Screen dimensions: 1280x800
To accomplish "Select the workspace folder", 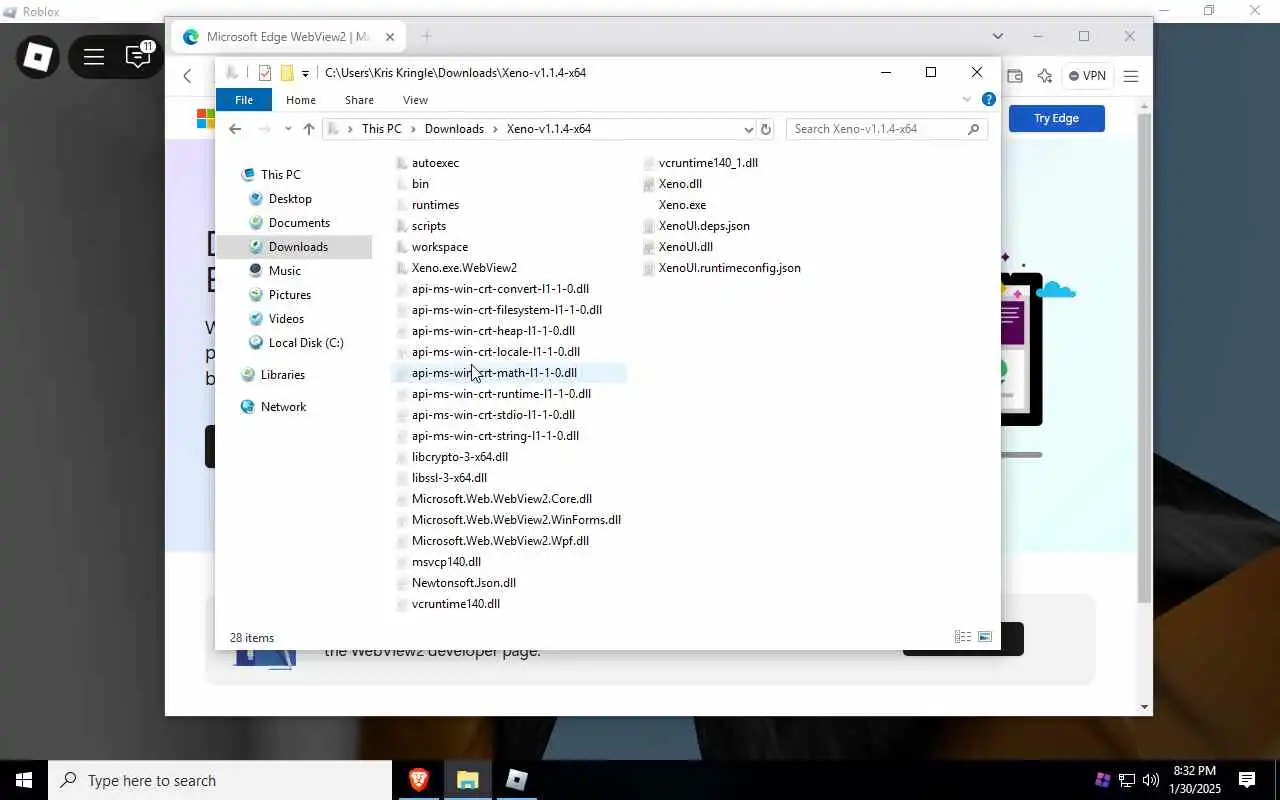I will [439, 247].
